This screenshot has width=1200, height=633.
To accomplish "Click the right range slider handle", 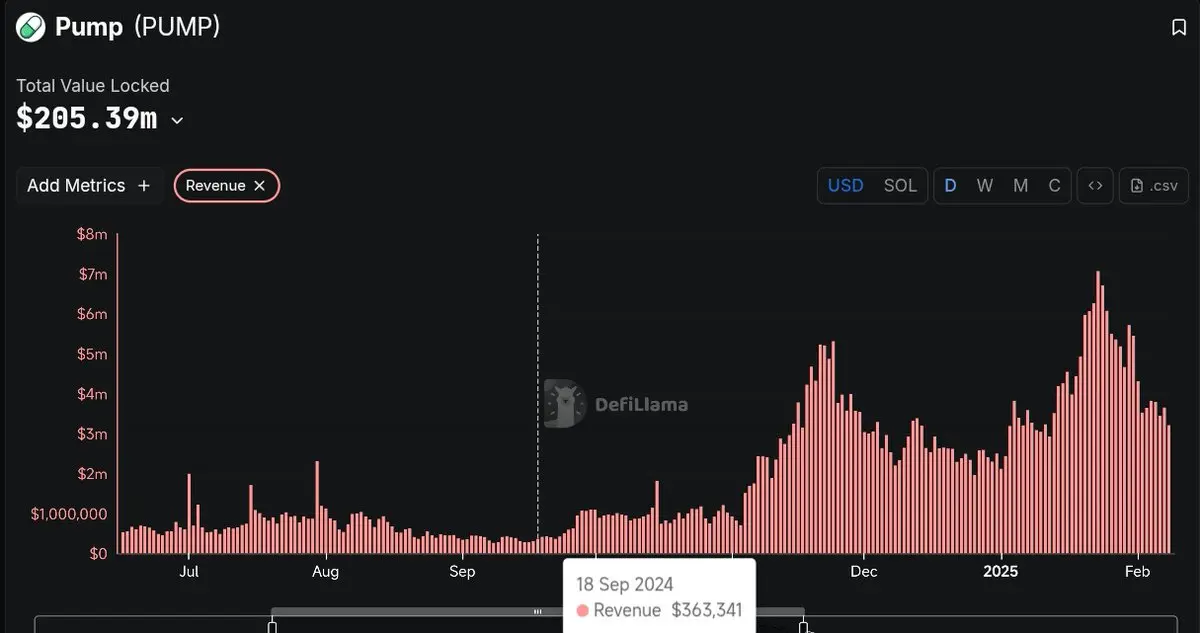I will tap(803, 627).
